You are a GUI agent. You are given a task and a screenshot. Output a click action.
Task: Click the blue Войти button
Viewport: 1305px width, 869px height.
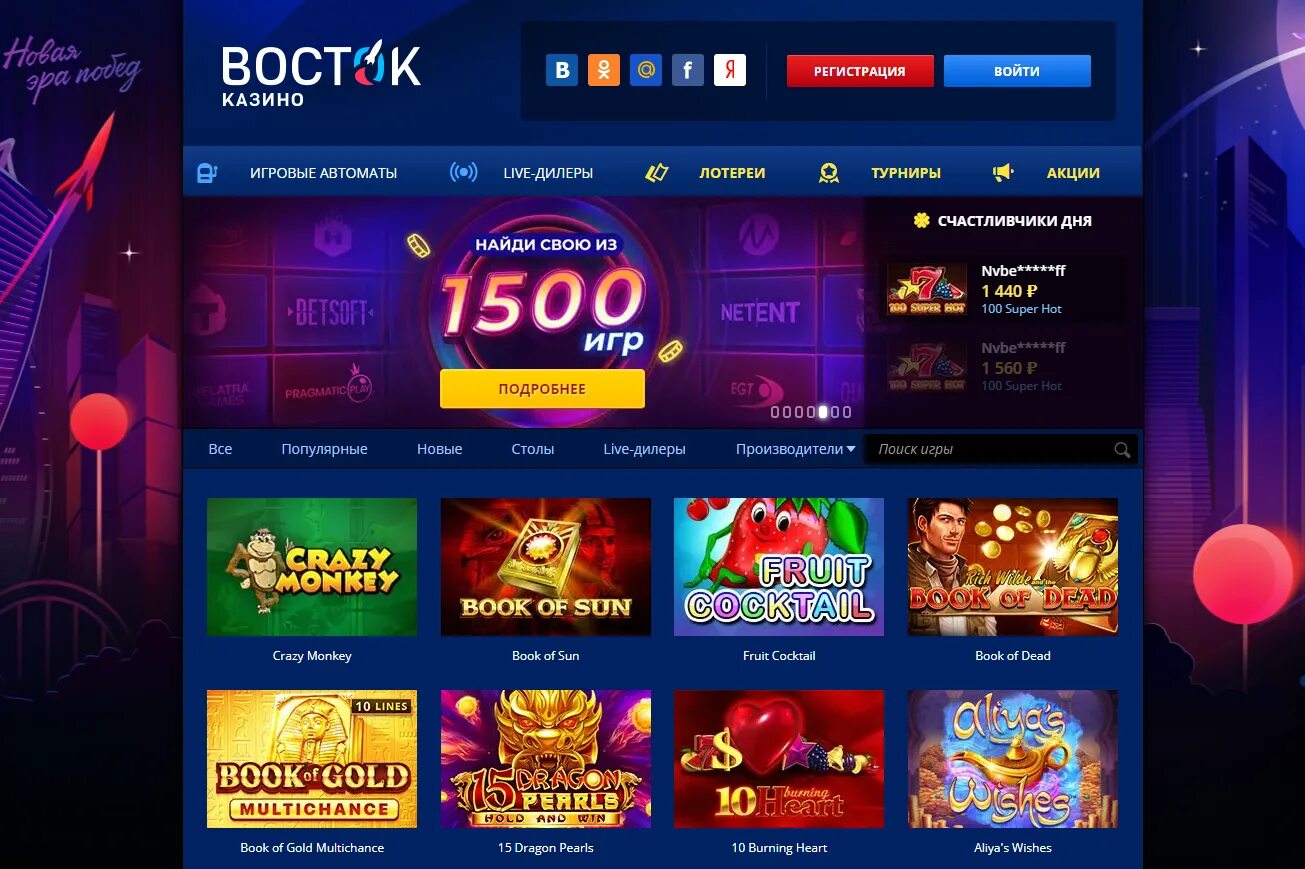coord(1017,71)
